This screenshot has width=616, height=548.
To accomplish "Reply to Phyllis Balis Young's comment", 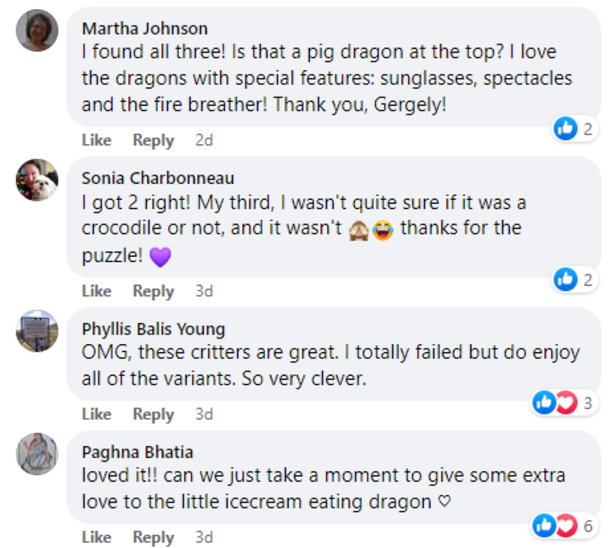I will click(x=153, y=414).
